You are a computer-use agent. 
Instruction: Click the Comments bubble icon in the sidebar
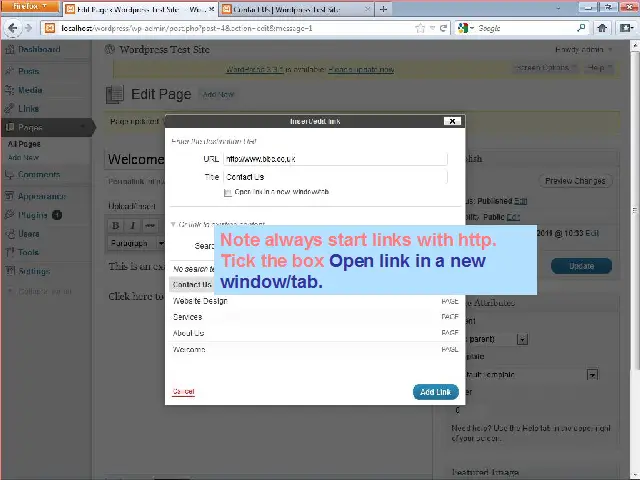point(10,175)
